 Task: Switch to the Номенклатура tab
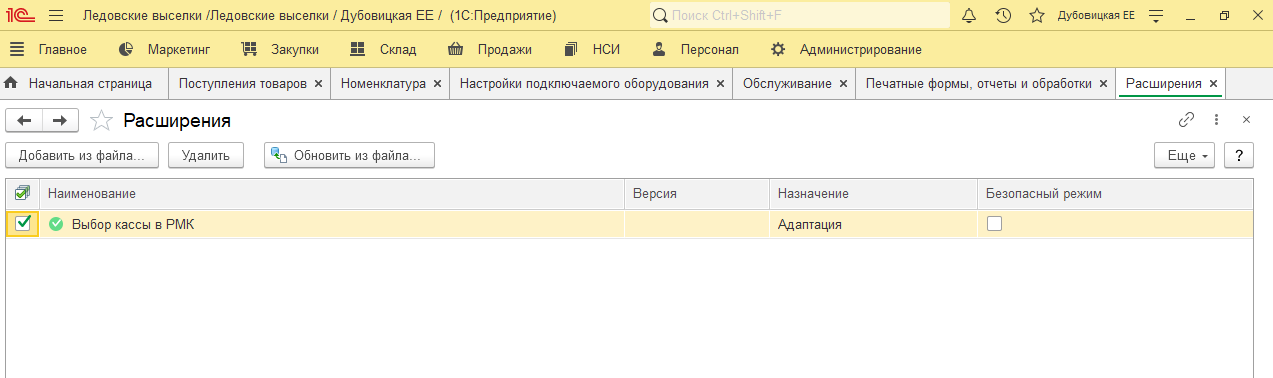pyautogui.click(x=383, y=84)
